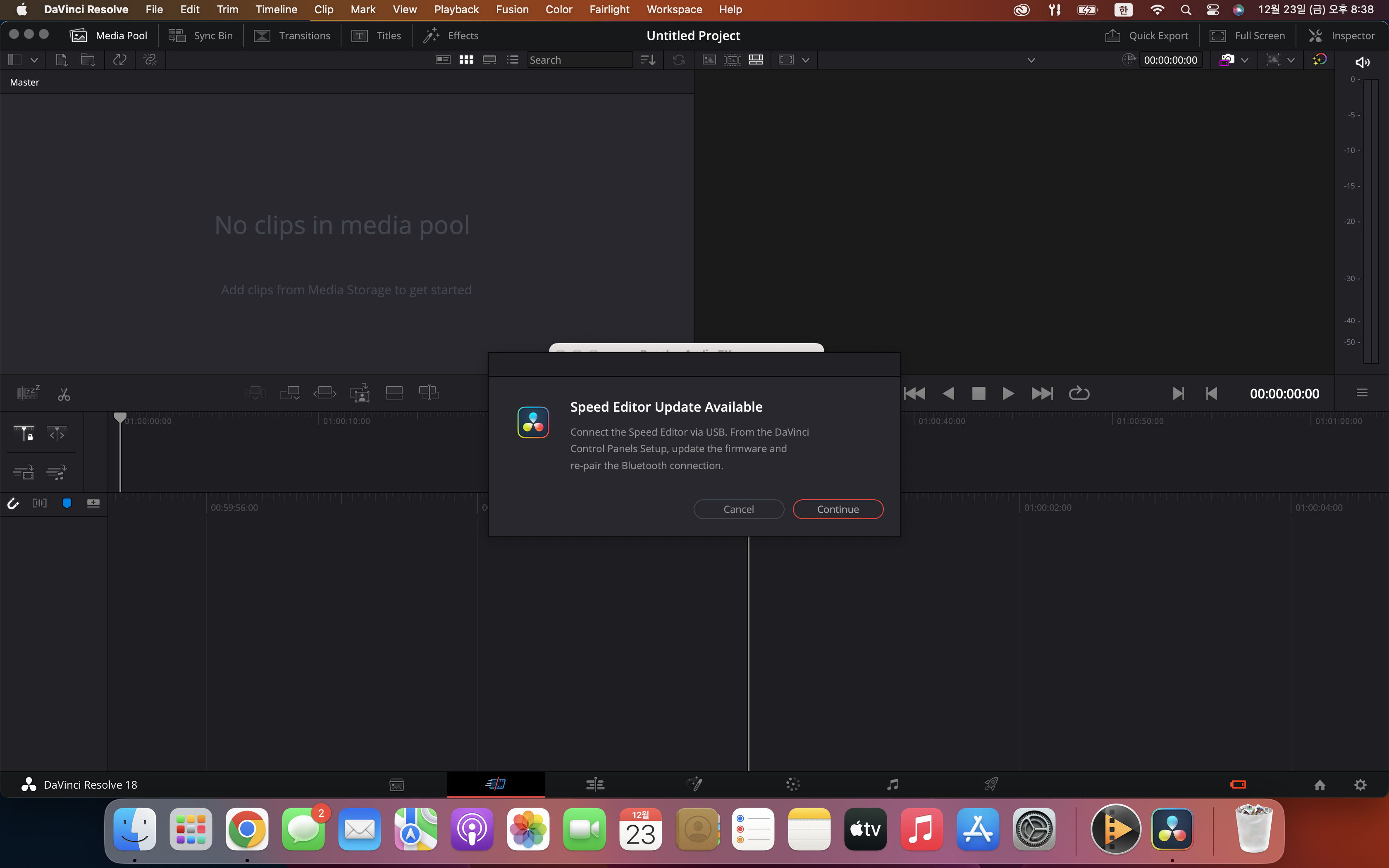The image size is (1389, 868).
Task: Click the Import Media icon
Action: pos(62,60)
